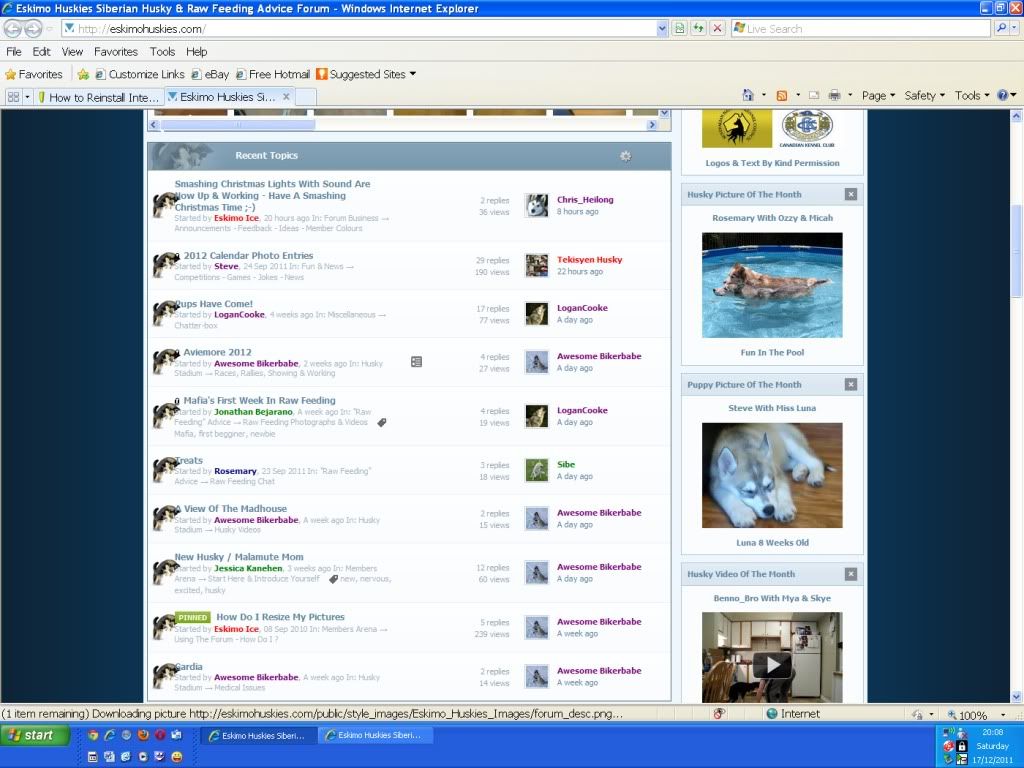Click the Luna 8 Weeks Old picture

tap(772, 475)
